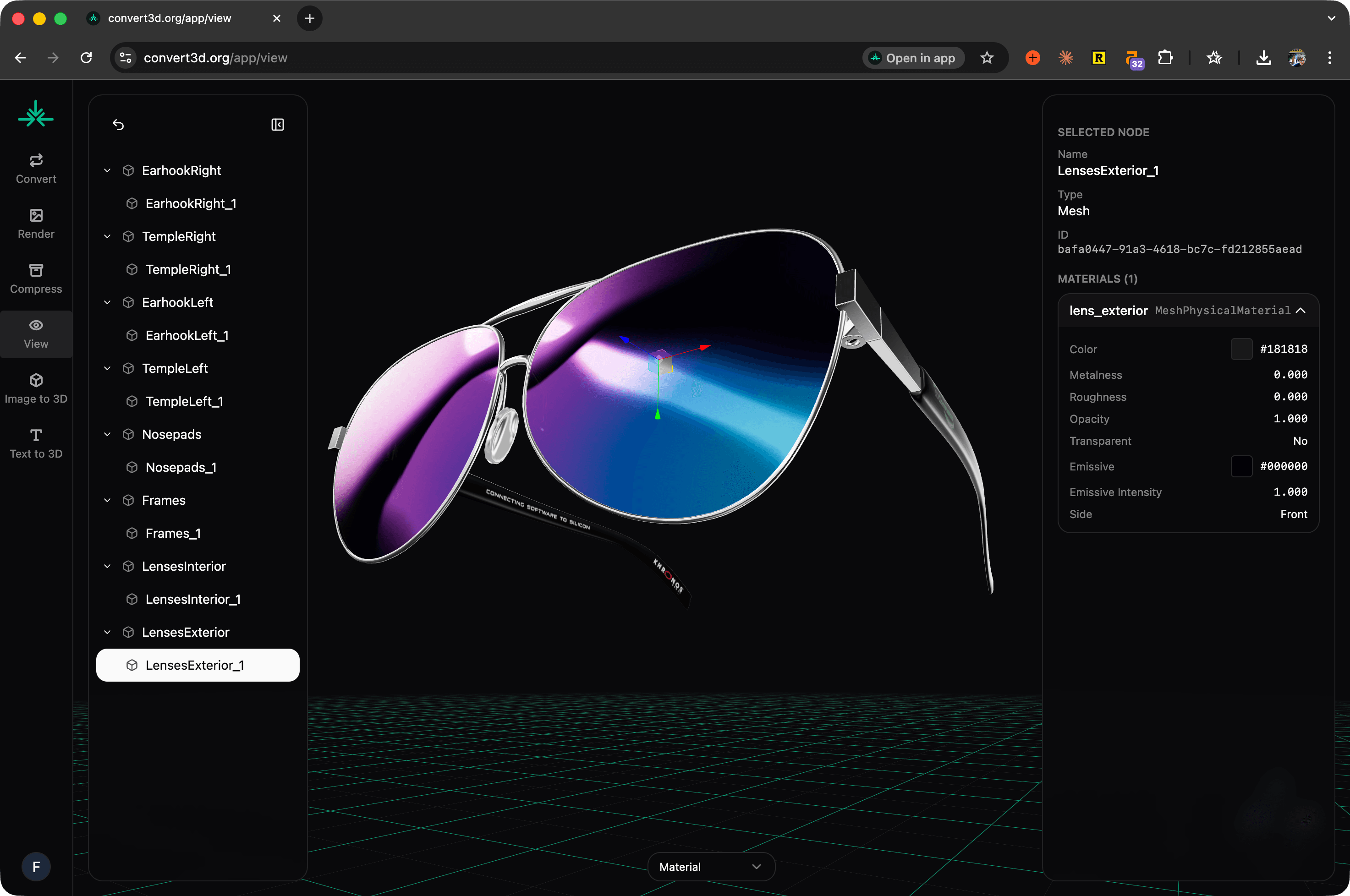Select the Convert tool in sidebar
The image size is (1350, 896).
(35, 168)
